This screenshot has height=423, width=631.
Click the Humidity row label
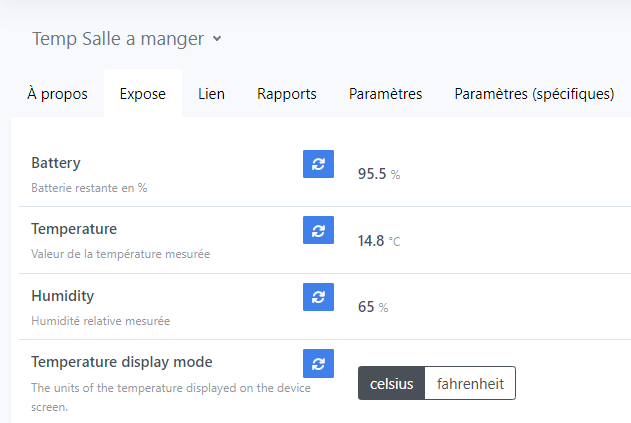[x=62, y=296]
